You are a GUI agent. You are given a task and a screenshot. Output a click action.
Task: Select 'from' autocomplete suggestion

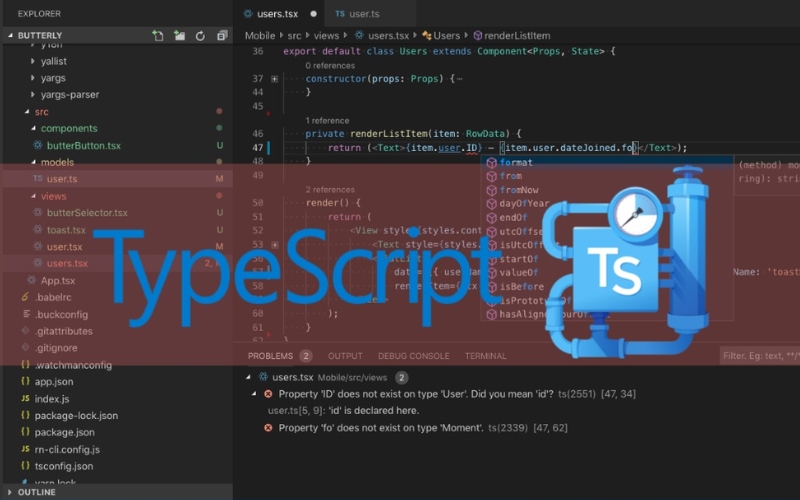click(x=607, y=176)
